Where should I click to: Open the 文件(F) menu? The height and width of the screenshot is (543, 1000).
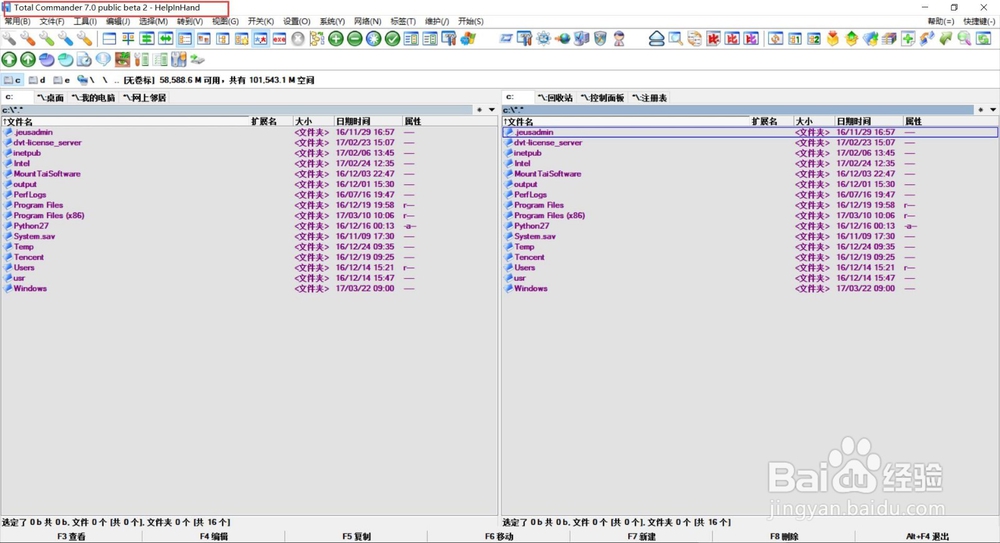tap(52, 21)
